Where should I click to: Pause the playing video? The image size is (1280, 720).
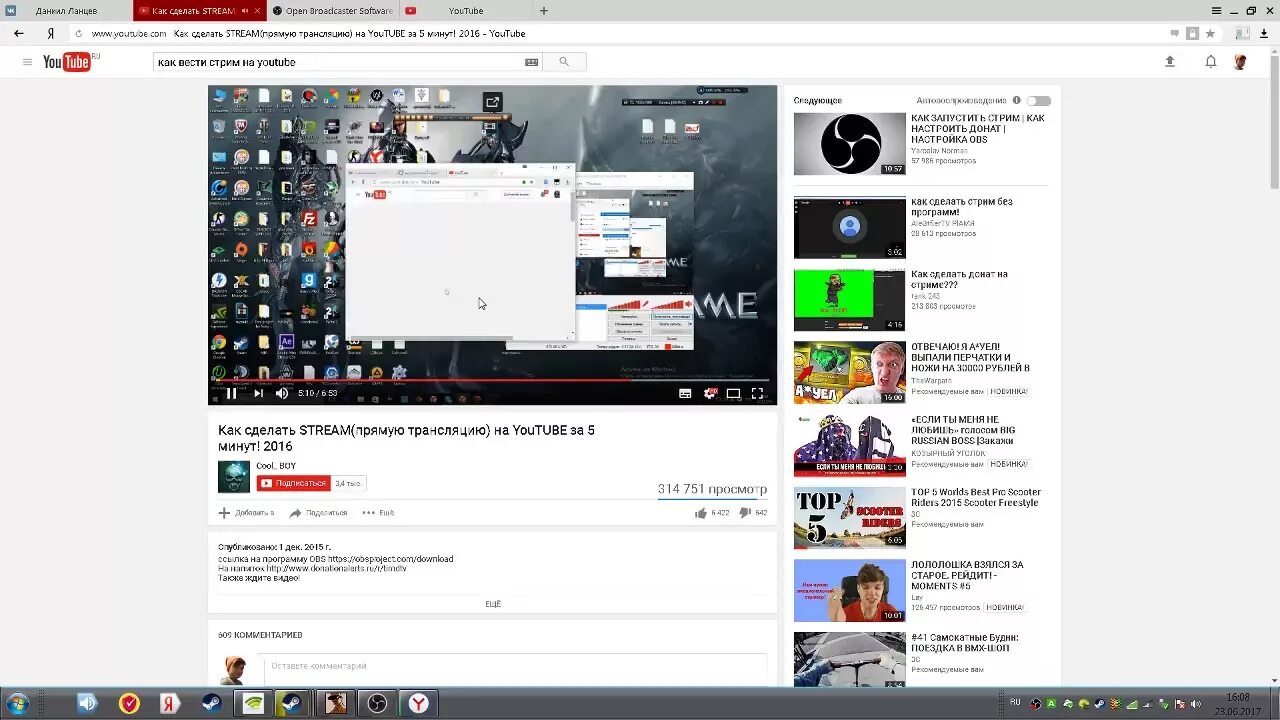tap(231, 393)
